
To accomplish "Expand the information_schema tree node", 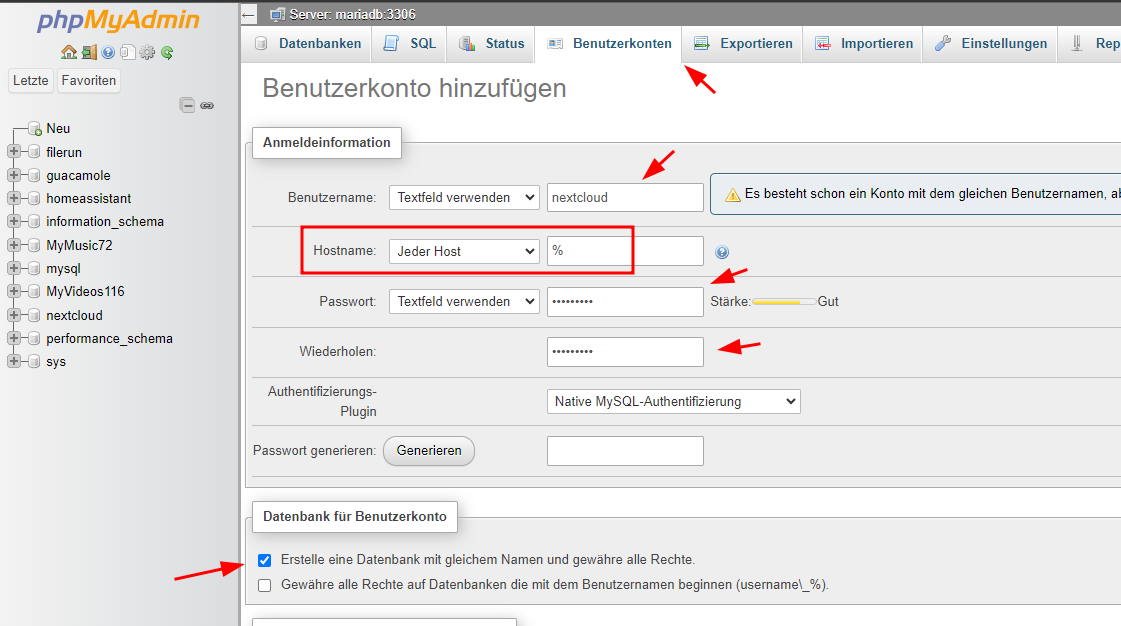I will tap(14, 222).
